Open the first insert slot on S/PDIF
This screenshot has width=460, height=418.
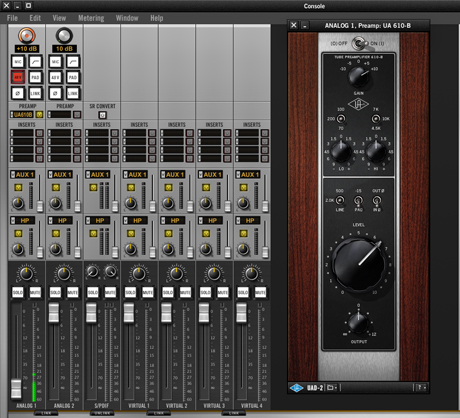97,133
